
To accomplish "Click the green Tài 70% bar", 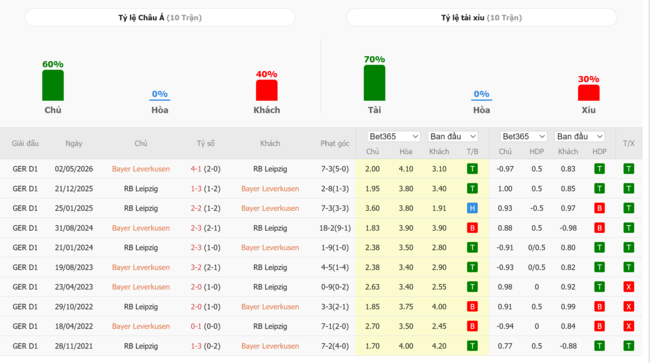I will (x=374, y=83).
